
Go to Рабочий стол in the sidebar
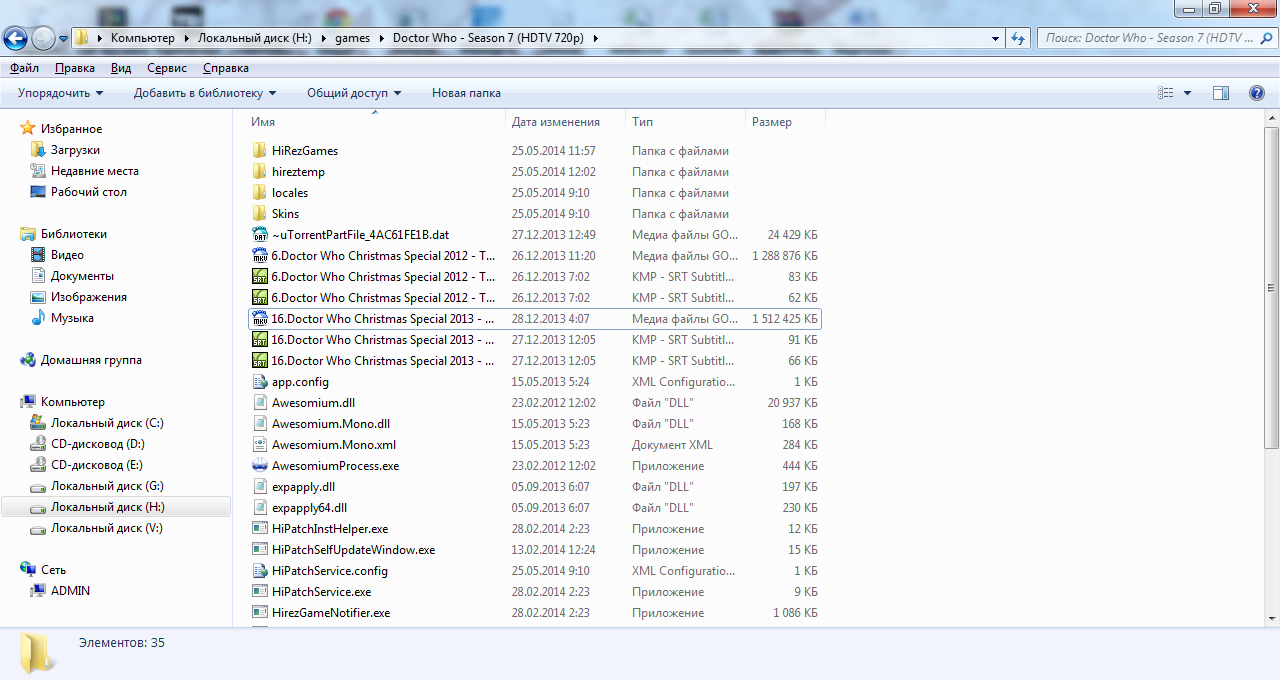click(89, 192)
